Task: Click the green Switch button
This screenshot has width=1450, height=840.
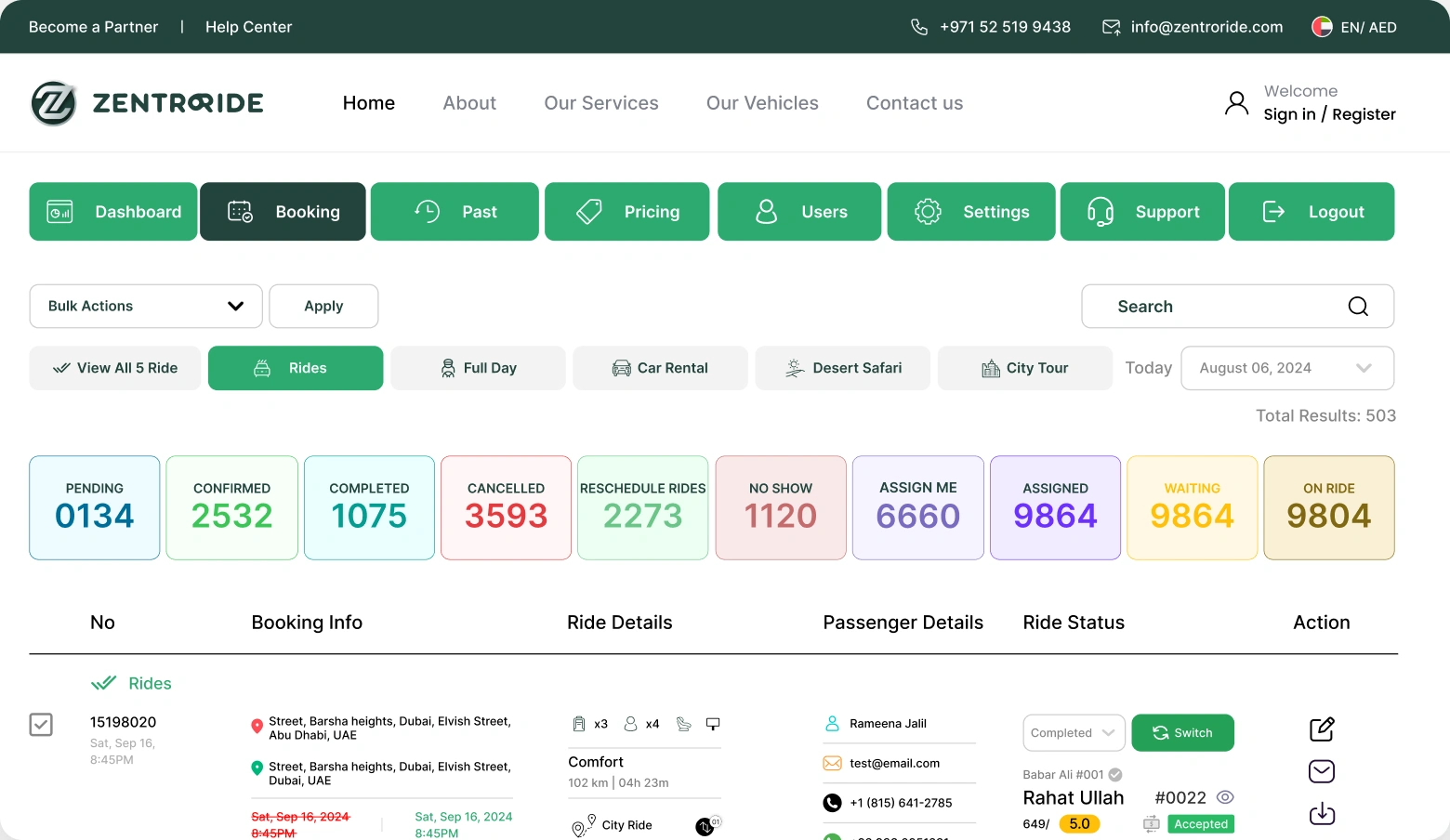Action: [x=1183, y=733]
